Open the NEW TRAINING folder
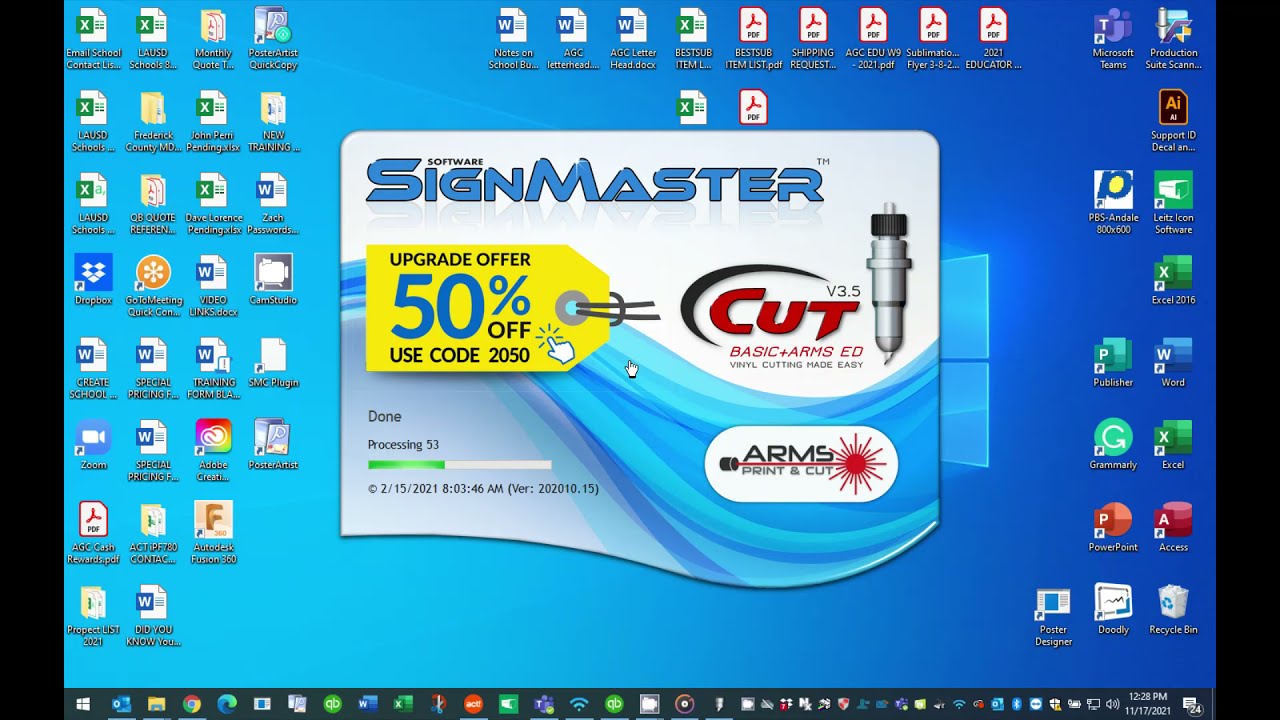This screenshot has width=1280, height=720. pos(273,122)
